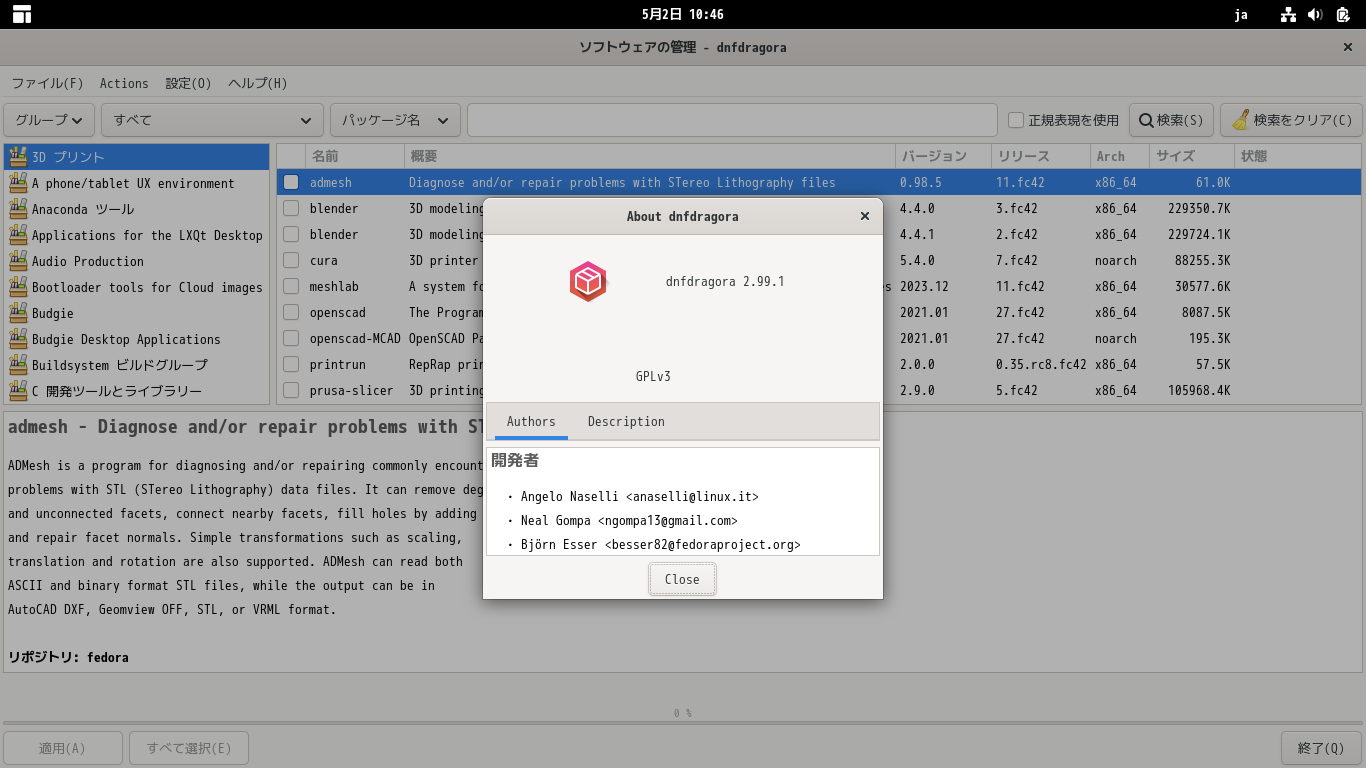Tick the blender 4.4.1 package checkbox
This screenshot has width=1366, height=768.
(x=291, y=234)
